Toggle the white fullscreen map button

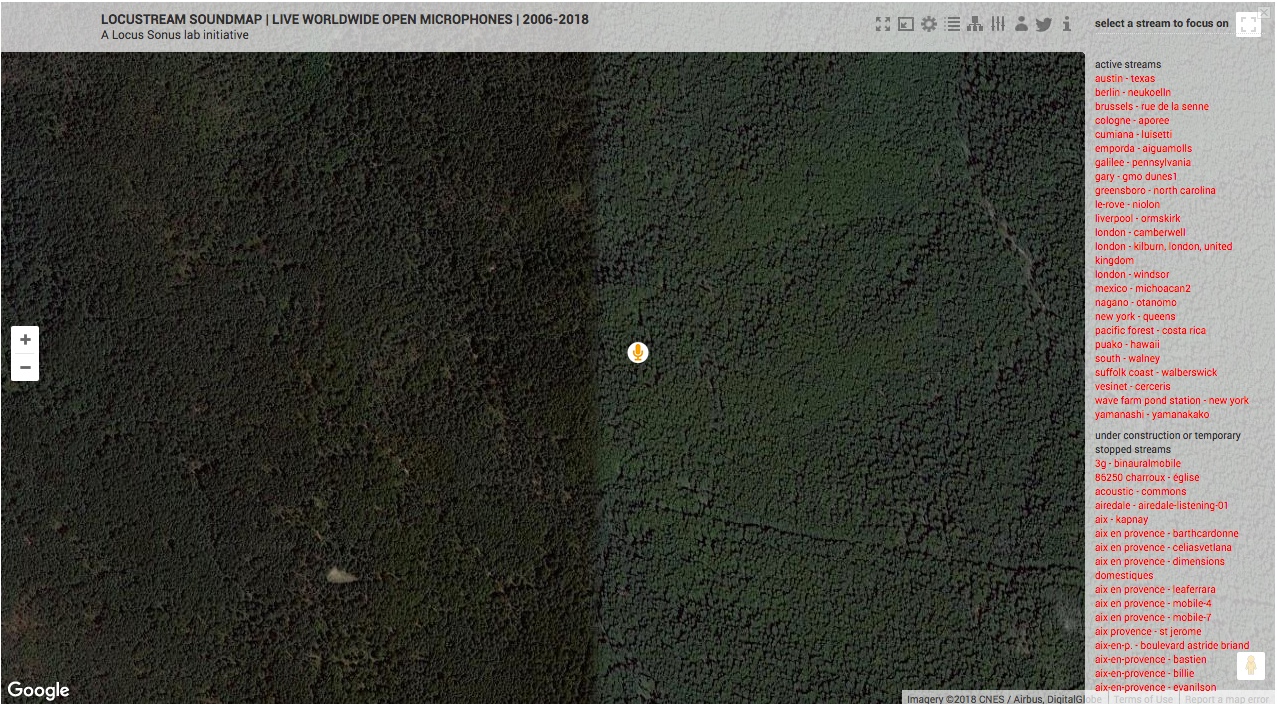1248,25
